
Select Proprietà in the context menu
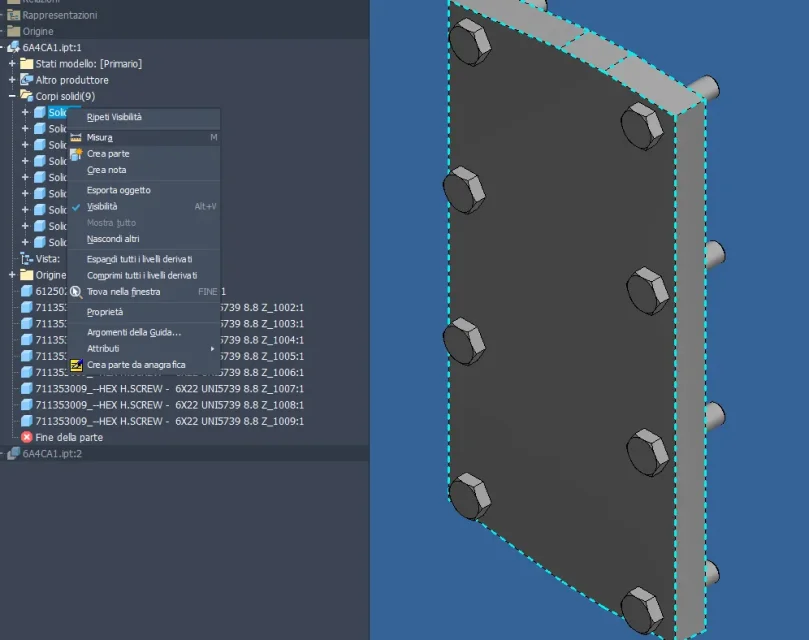pos(105,312)
